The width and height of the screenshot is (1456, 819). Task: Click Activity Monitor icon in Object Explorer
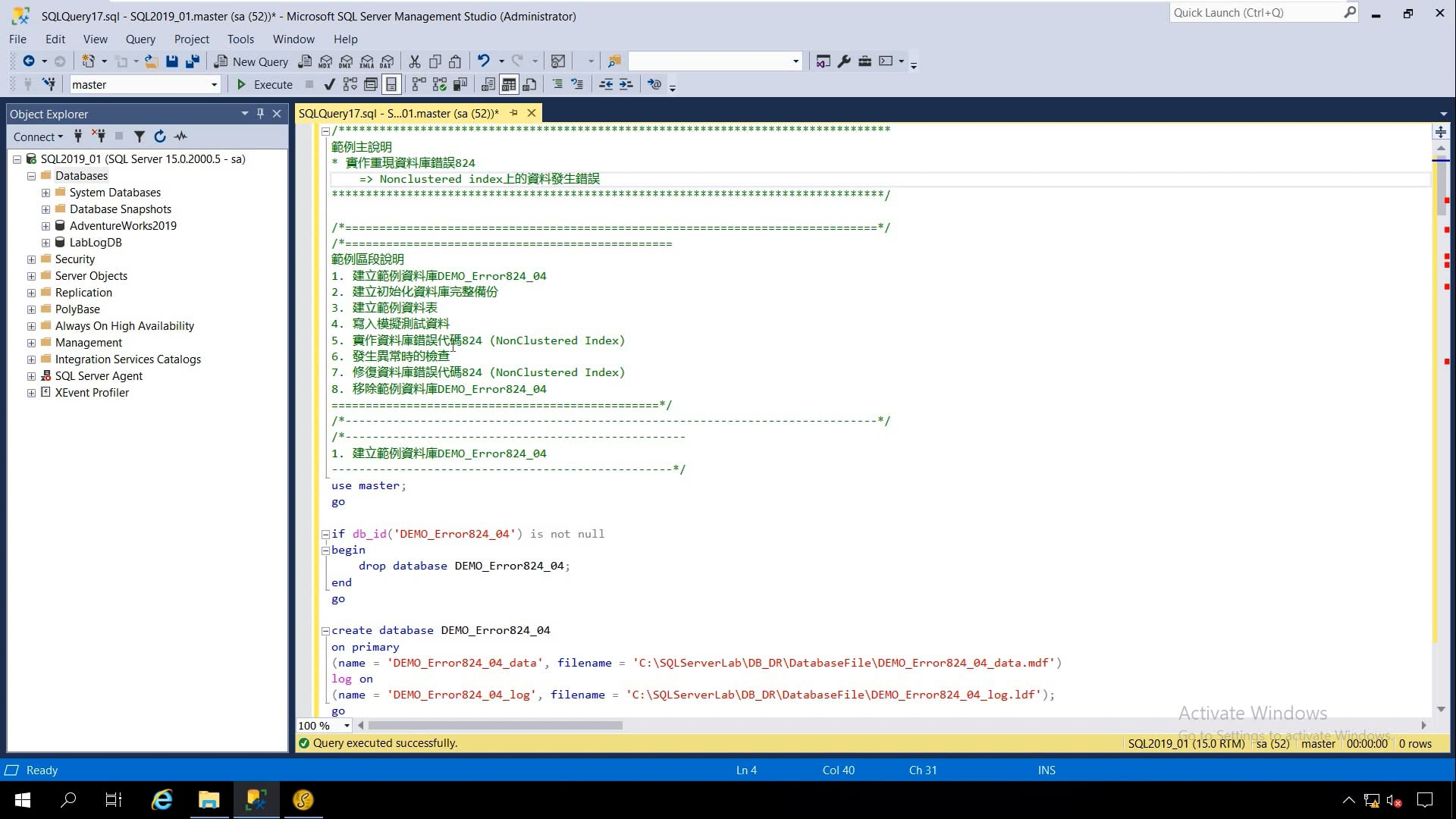(x=180, y=136)
